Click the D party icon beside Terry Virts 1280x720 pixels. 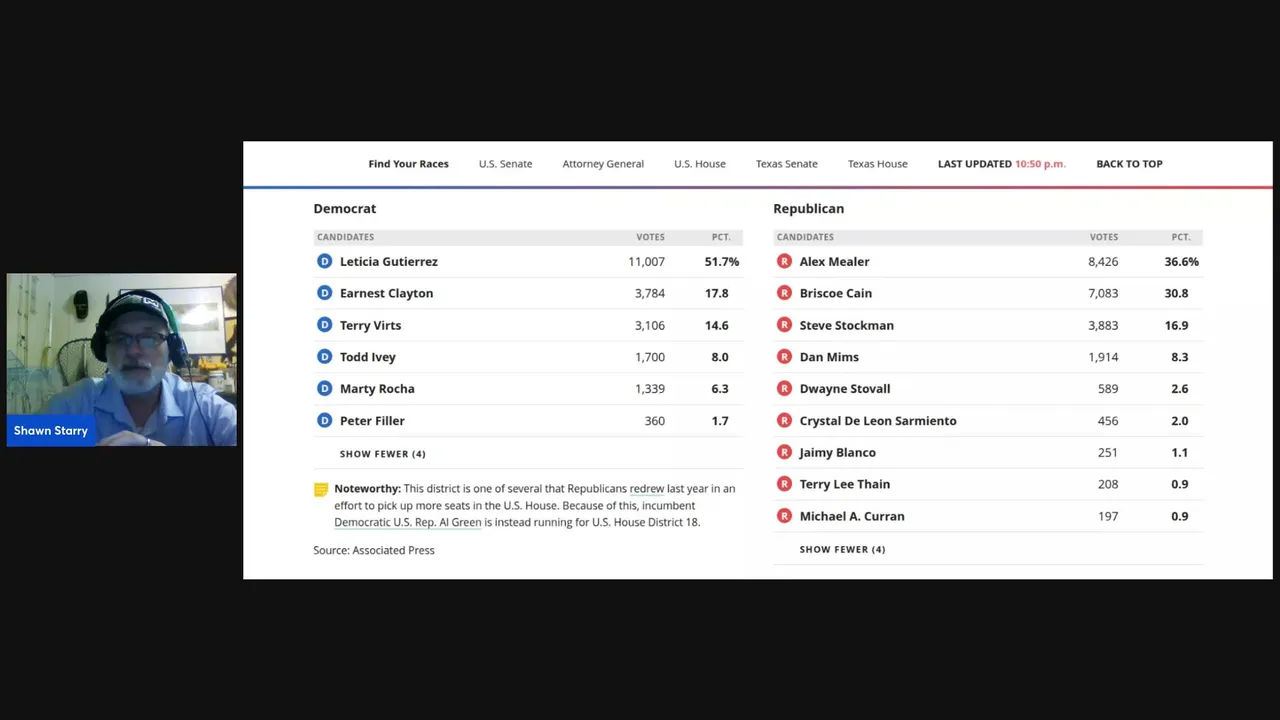pyautogui.click(x=324, y=325)
